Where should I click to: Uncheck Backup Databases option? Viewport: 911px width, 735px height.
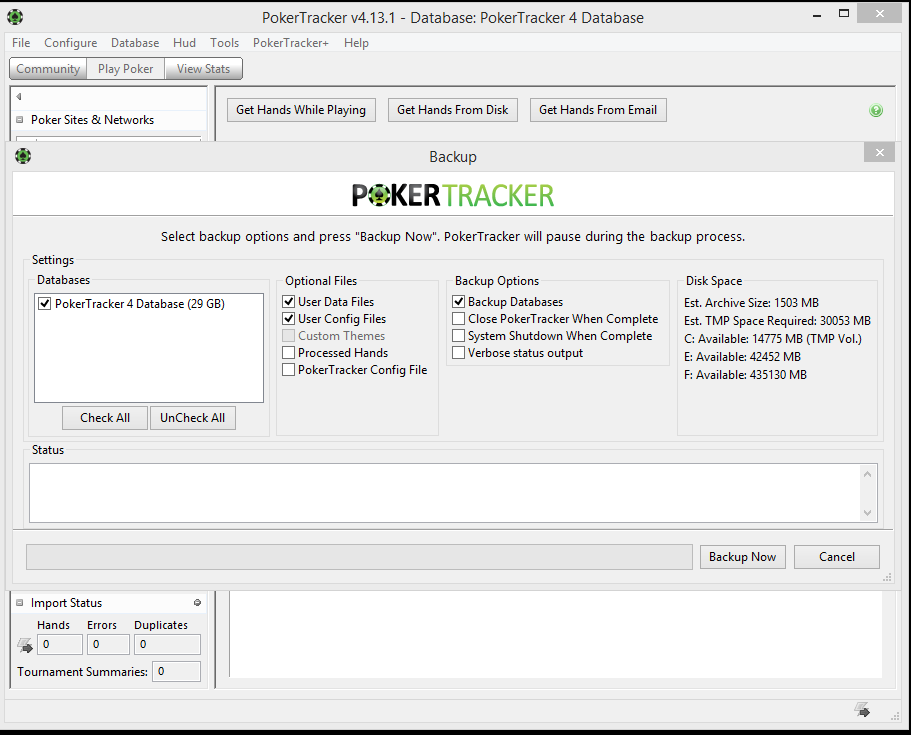click(x=458, y=302)
